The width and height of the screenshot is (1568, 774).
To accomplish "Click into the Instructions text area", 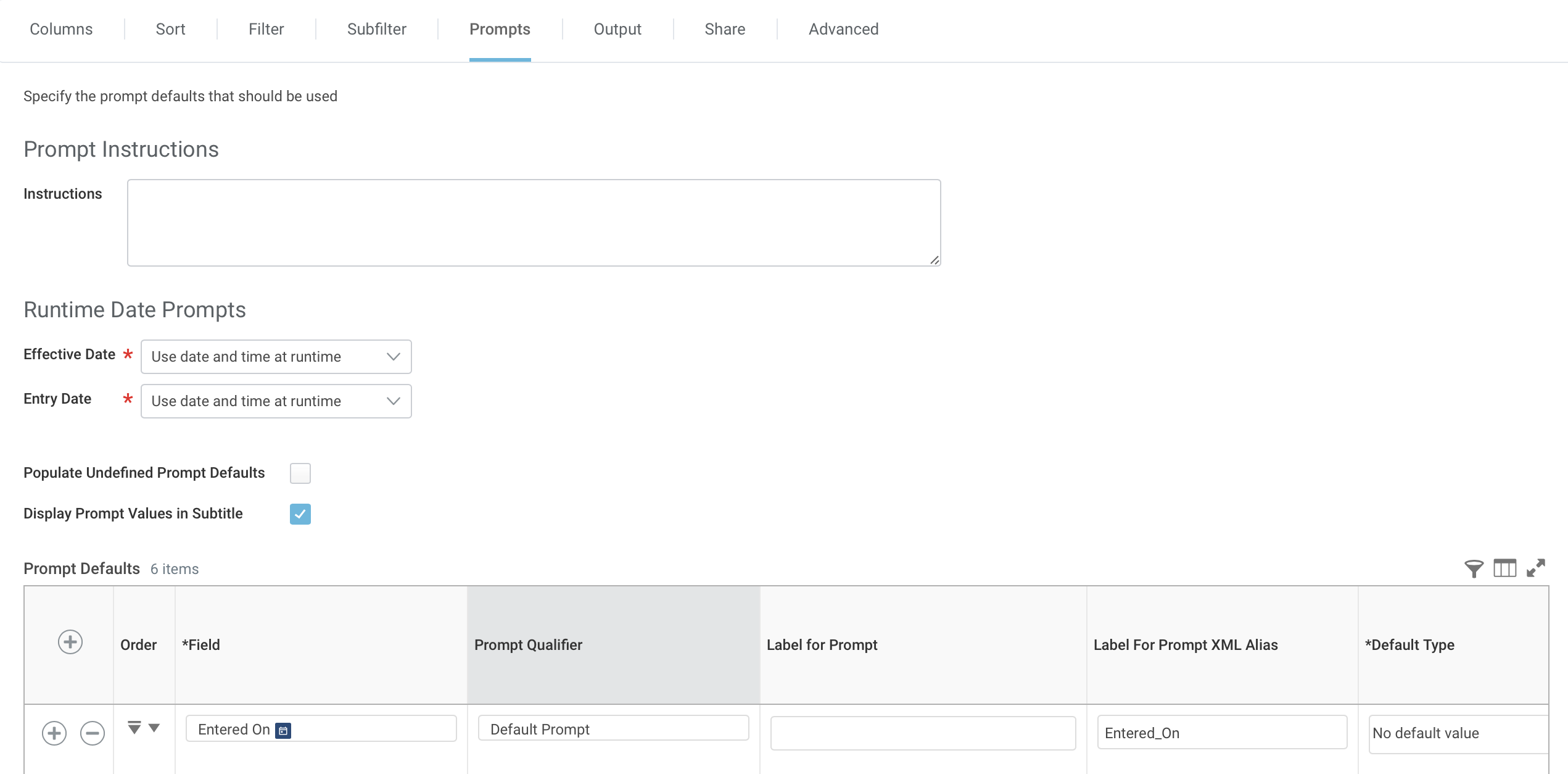I will point(534,223).
